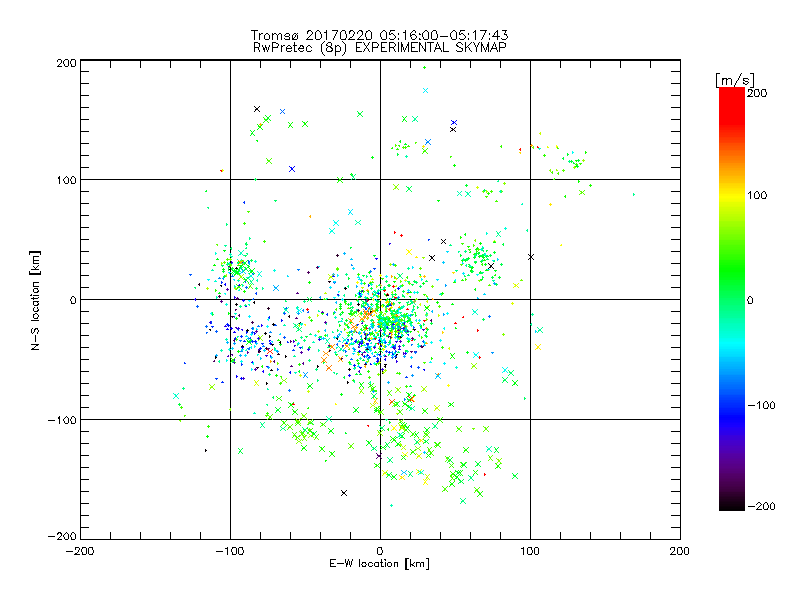Click the black X marker near bottom center

pyautogui.click(x=344, y=493)
